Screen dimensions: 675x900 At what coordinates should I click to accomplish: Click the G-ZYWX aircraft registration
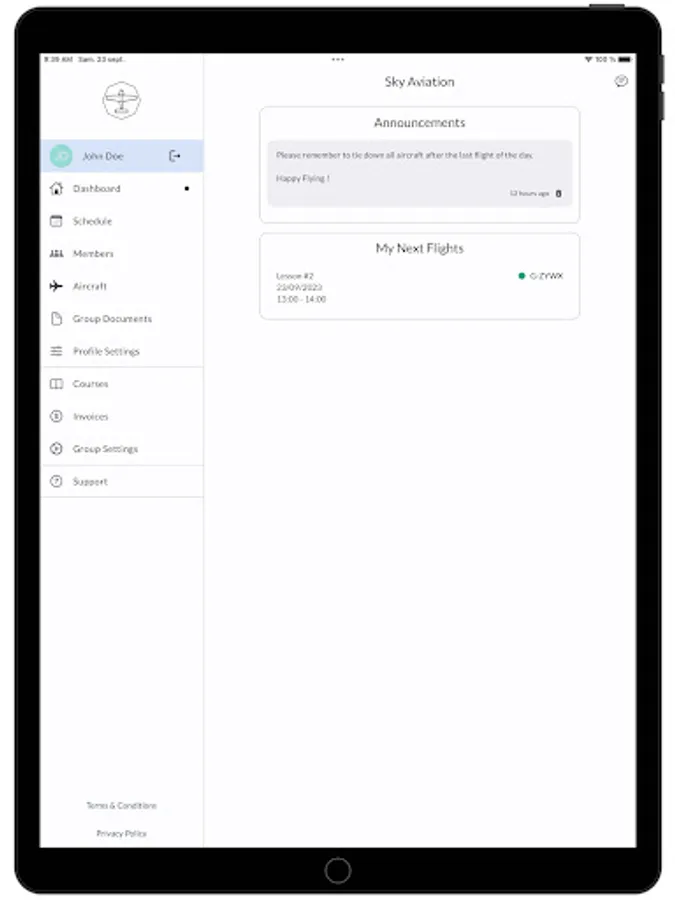click(x=546, y=276)
